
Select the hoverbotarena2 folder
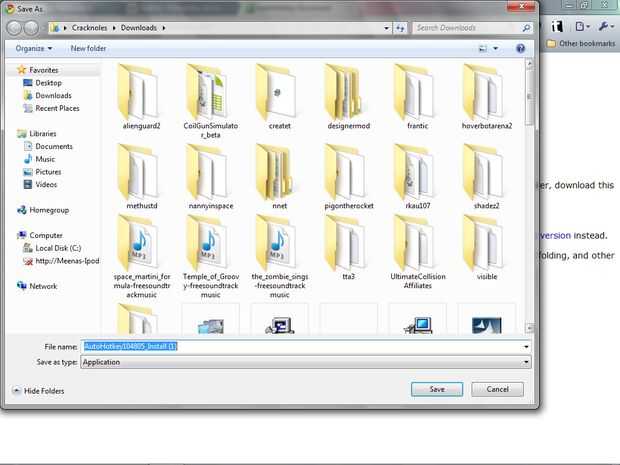[x=487, y=97]
